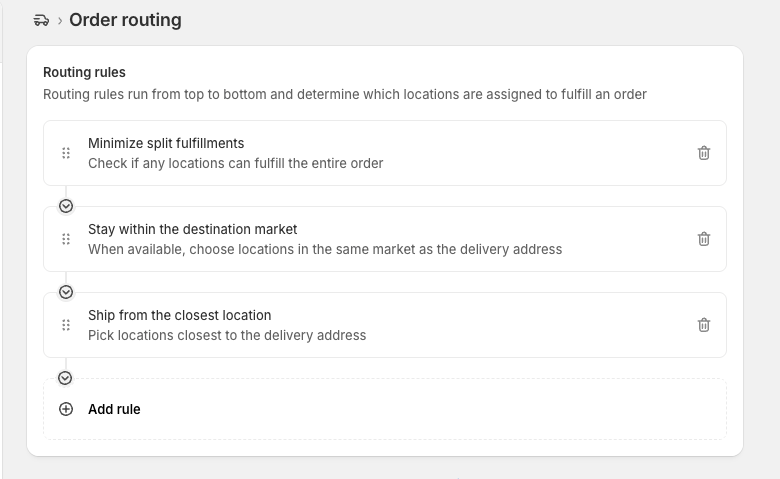Click the plus circle icon beside Add rule
The height and width of the screenshot is (479, 780).
pos(66,409)
